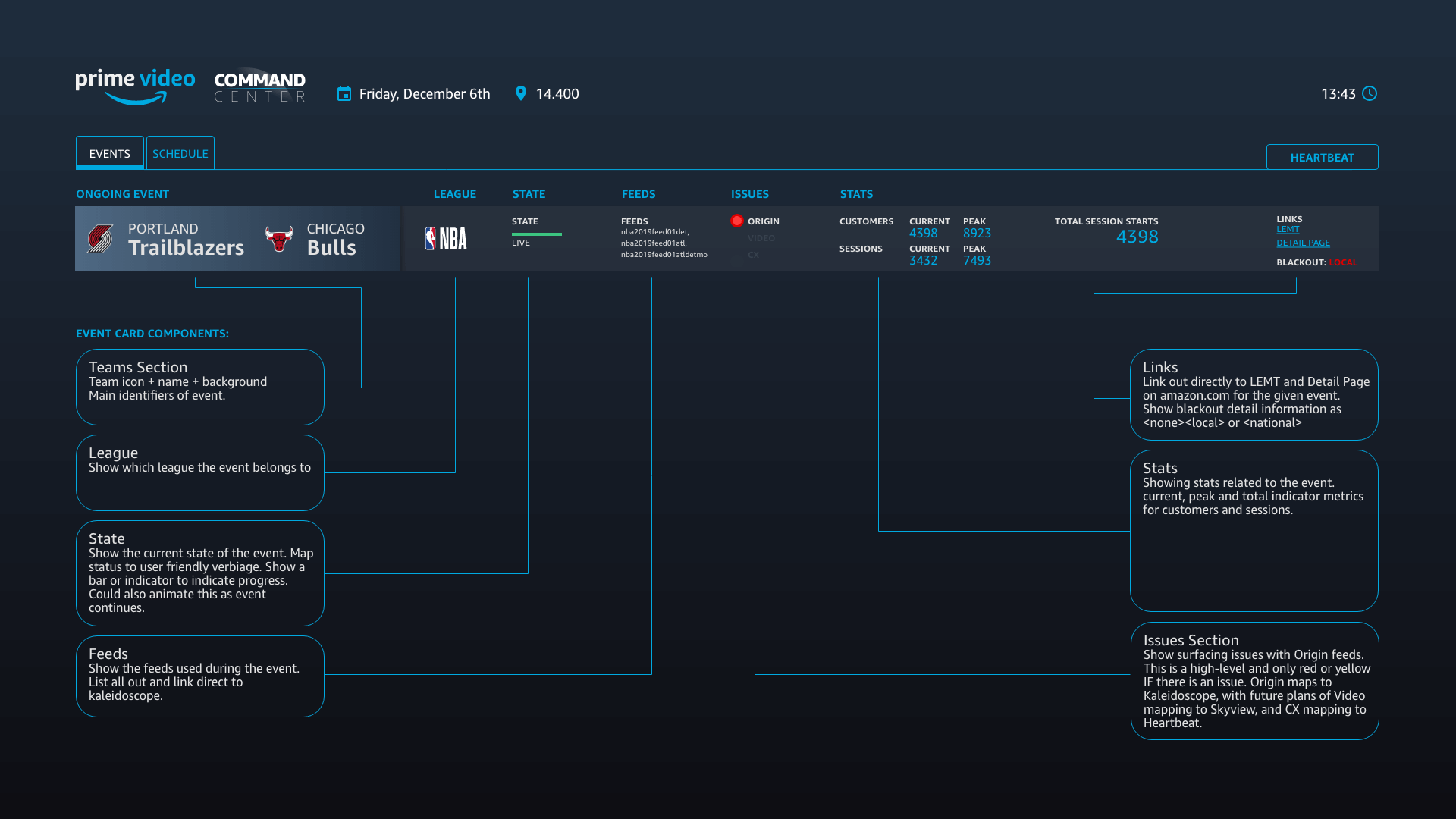1456x819 pixels.
Task: Open the Detail Page link
Action: pyautogui.click(x=1302, y=243)
